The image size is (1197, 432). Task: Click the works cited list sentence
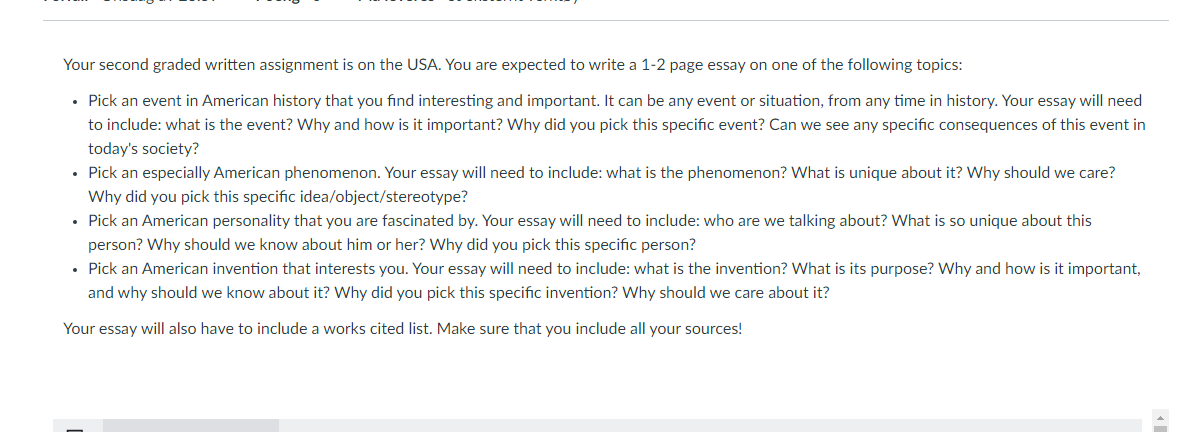click(x=402, y=329)
